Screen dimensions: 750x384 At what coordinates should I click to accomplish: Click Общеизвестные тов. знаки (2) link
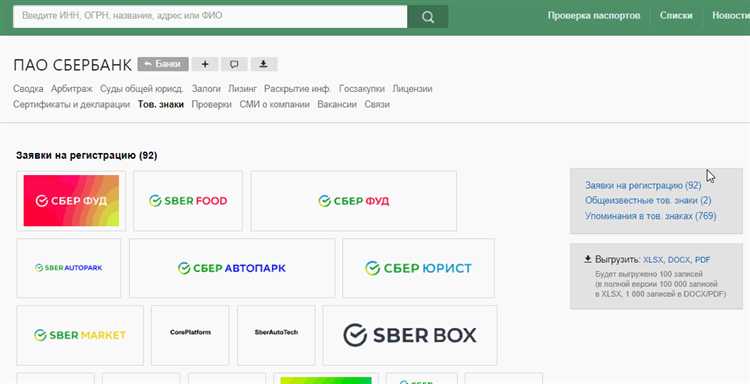tap(648, 200)
